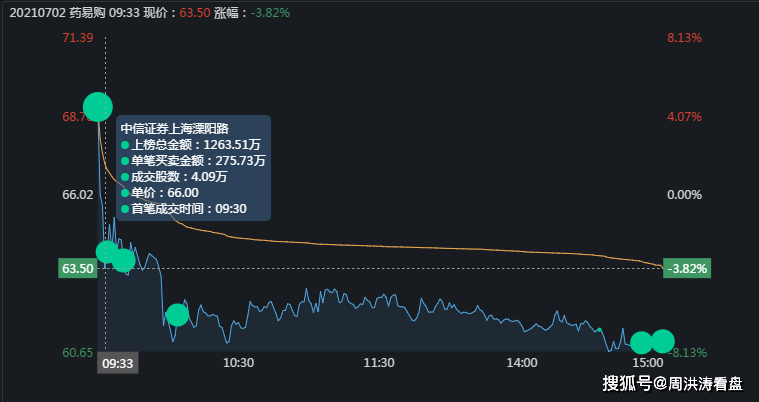Click the large green marker at chart top-left
The width and height of the screenshot is (759, 402).
(97, 106)
